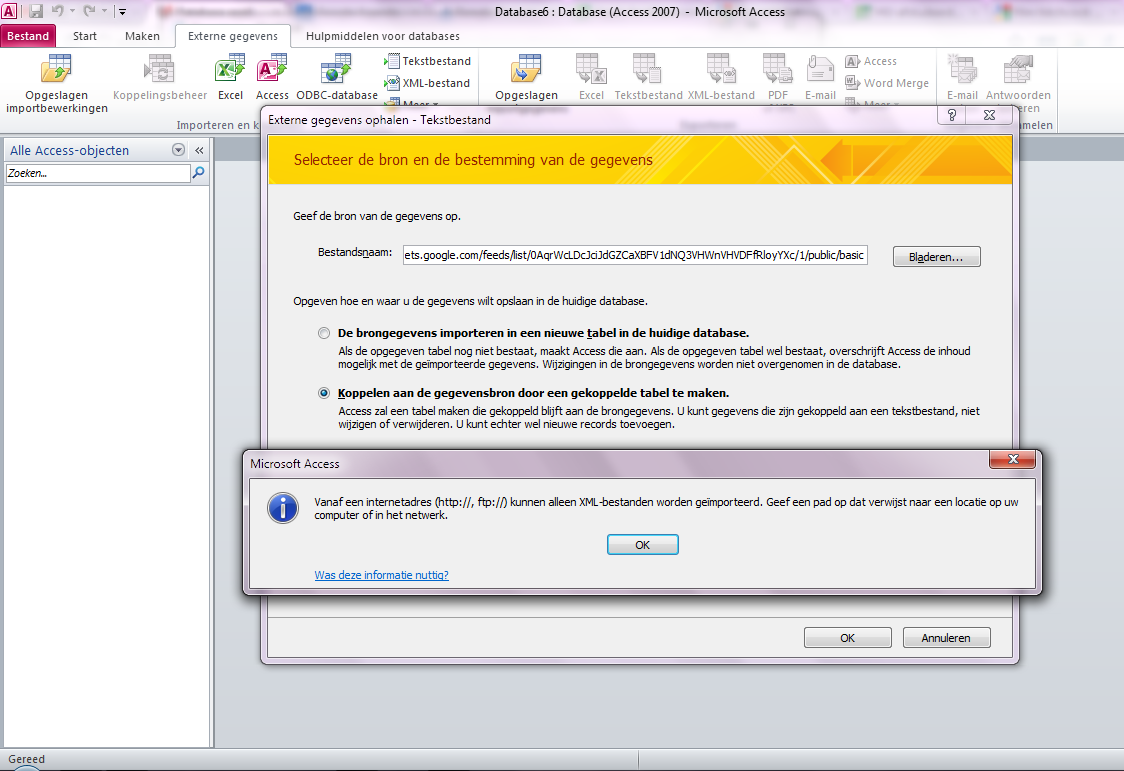Click the blue information icon in message box
Viewport: 1124px width, 771px height.
point(283,508)
